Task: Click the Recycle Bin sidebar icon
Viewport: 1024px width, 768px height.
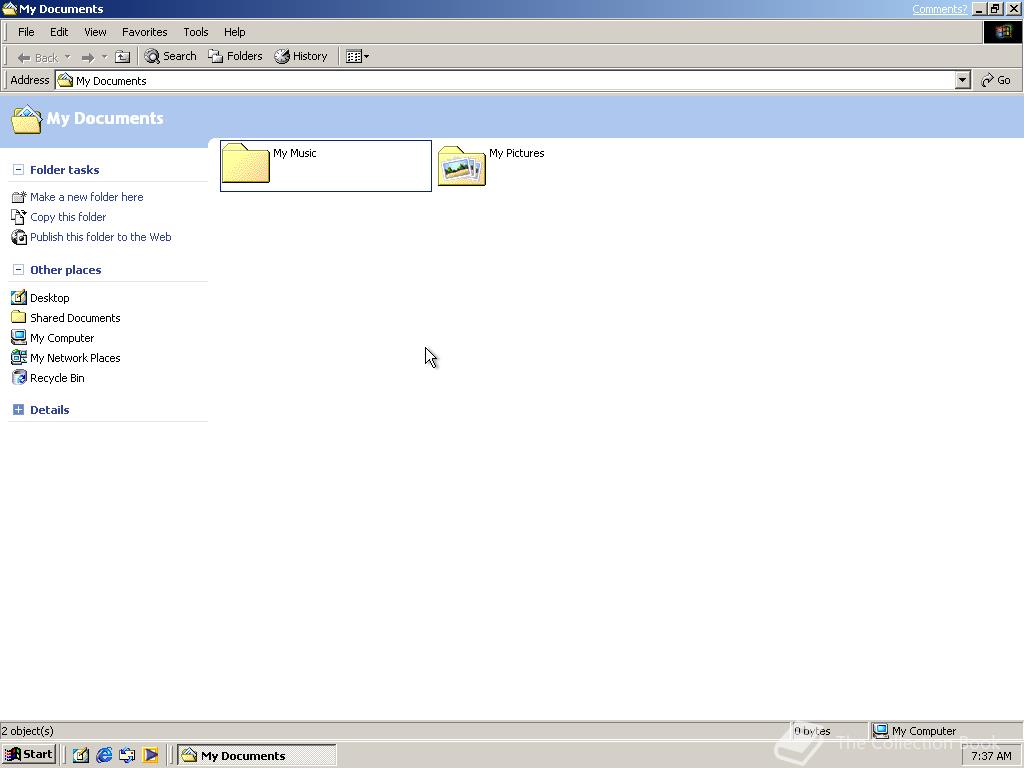Action: (19, 377)
